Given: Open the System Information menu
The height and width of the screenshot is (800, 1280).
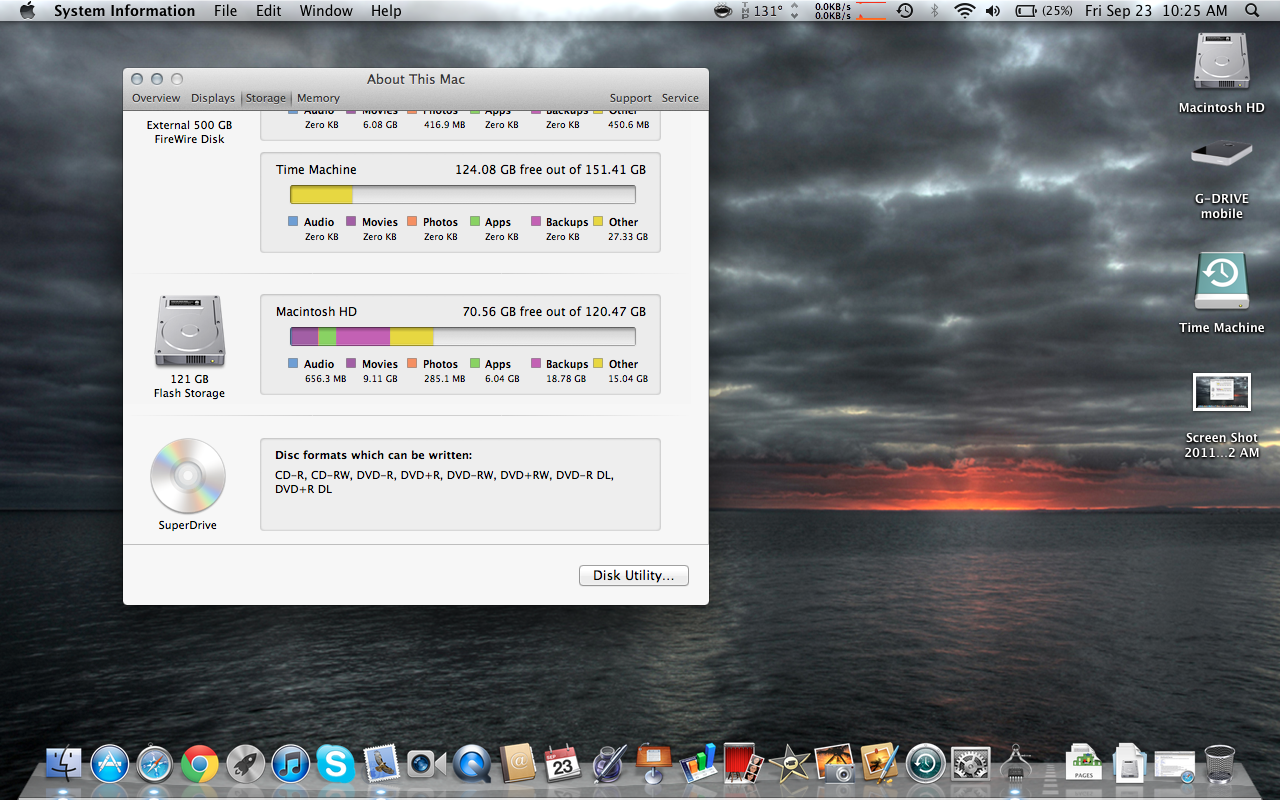Looking at the screenshot, I should point(124,11).
